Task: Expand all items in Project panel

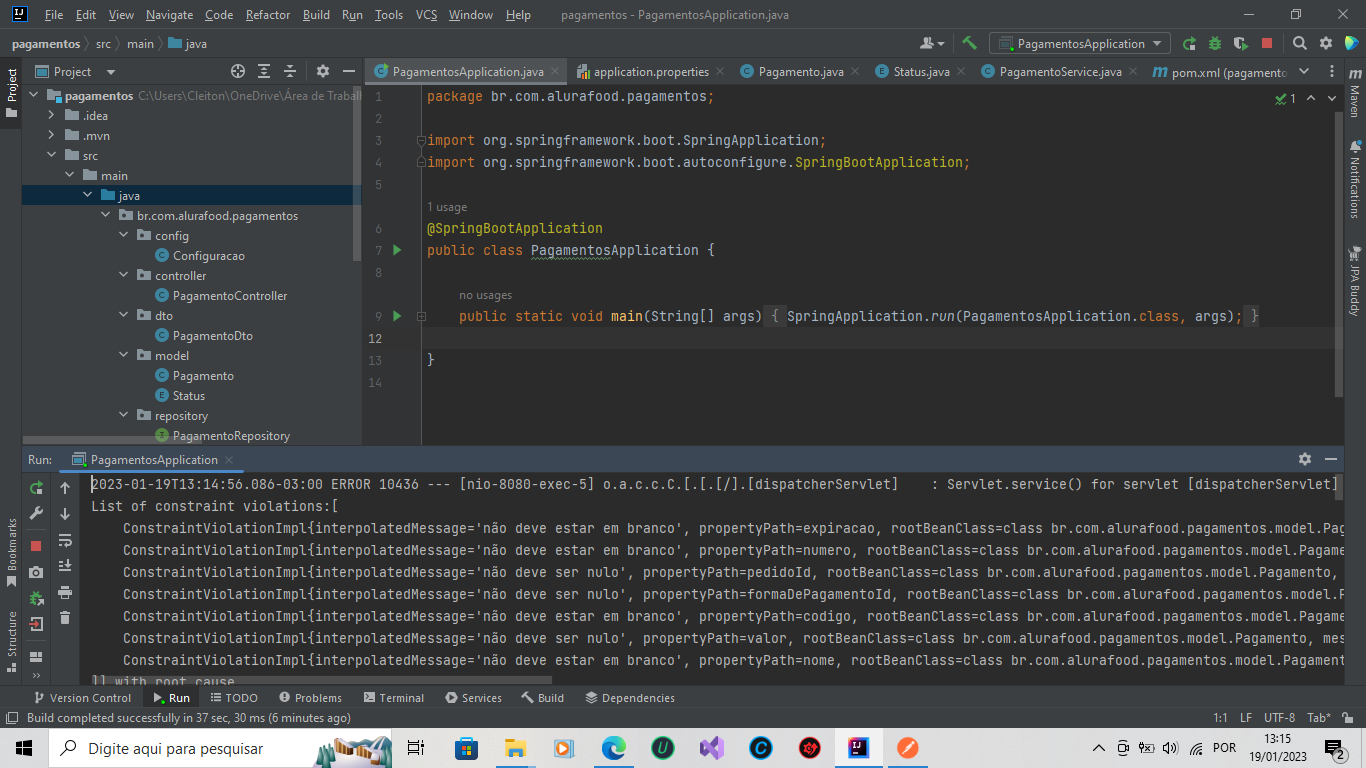Action: 264,71
